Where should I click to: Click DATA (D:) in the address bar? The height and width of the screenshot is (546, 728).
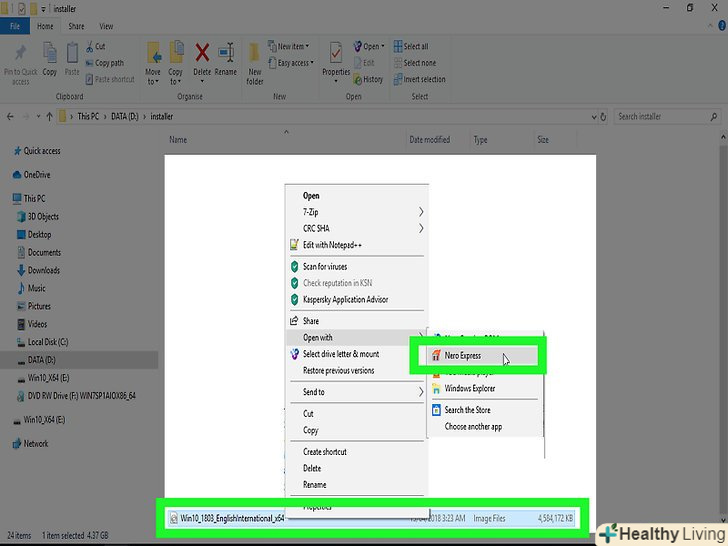coord(124,117)
